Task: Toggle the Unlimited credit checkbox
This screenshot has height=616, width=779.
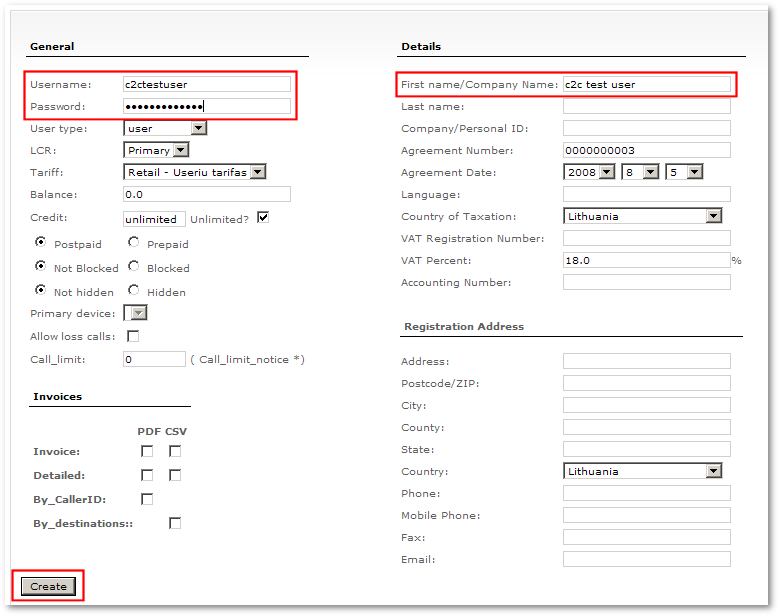Action: [263, 218]
